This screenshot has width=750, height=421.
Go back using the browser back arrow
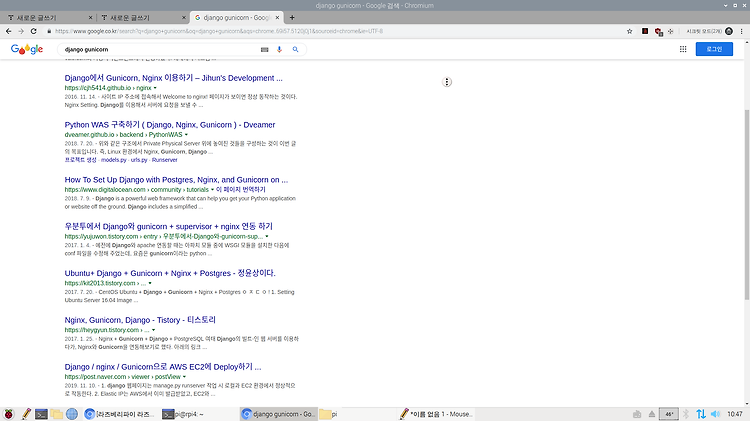point(9,31)
